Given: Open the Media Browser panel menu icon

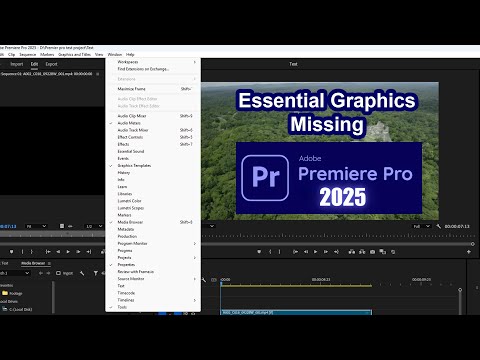Looking at the screenshot, I should 49,263.
